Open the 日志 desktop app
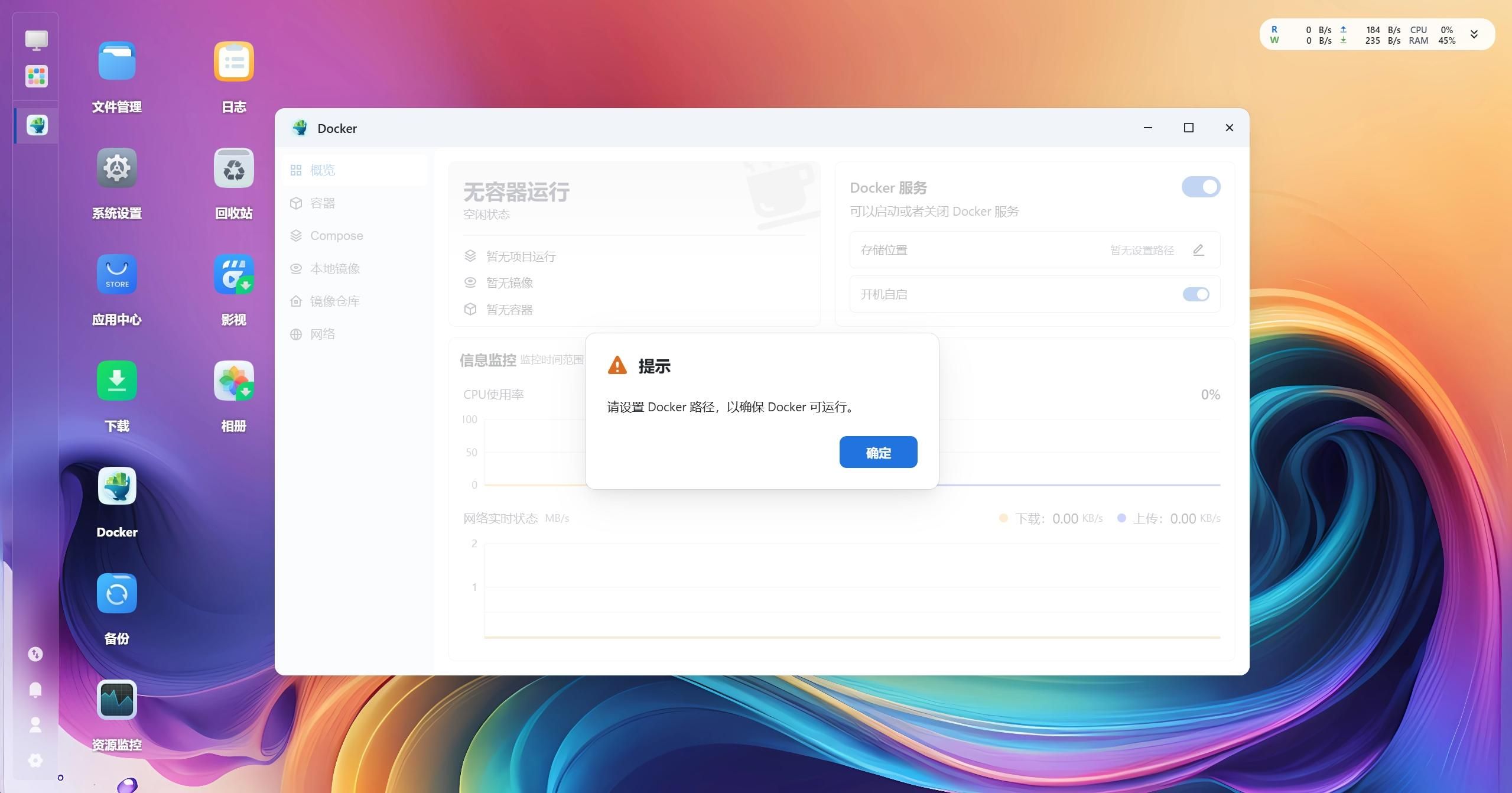 point(233,61)
